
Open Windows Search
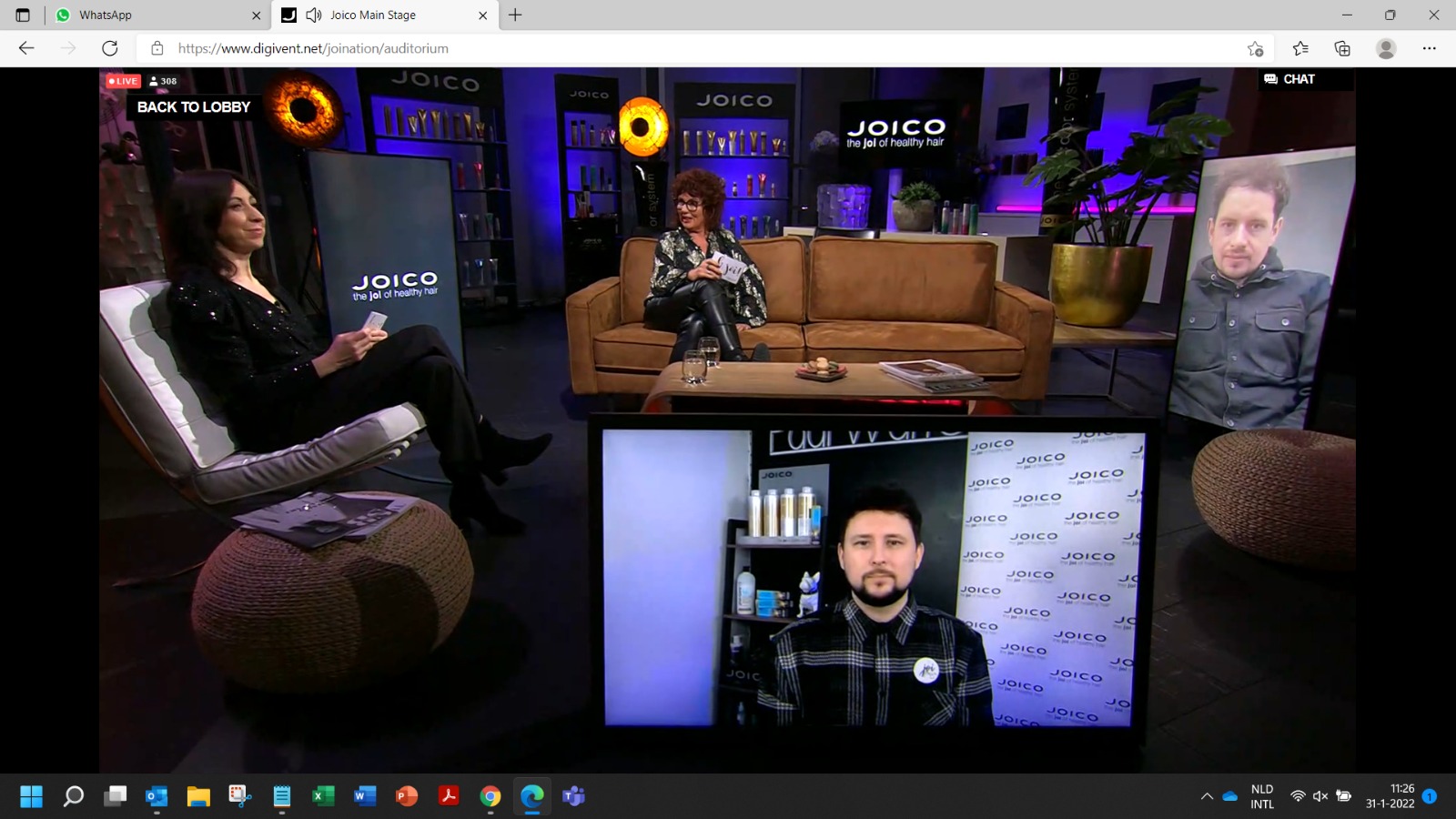[74, 796]
